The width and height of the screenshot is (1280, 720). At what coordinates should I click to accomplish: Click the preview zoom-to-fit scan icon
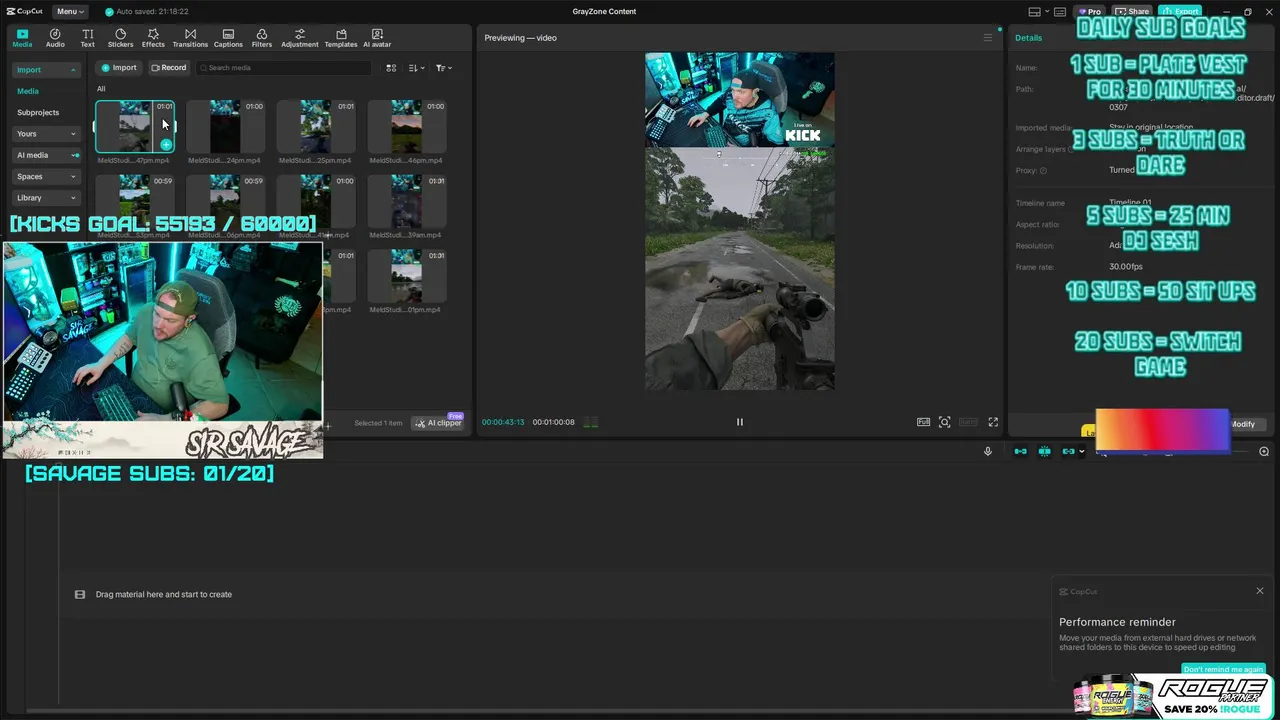pos(945,422)
